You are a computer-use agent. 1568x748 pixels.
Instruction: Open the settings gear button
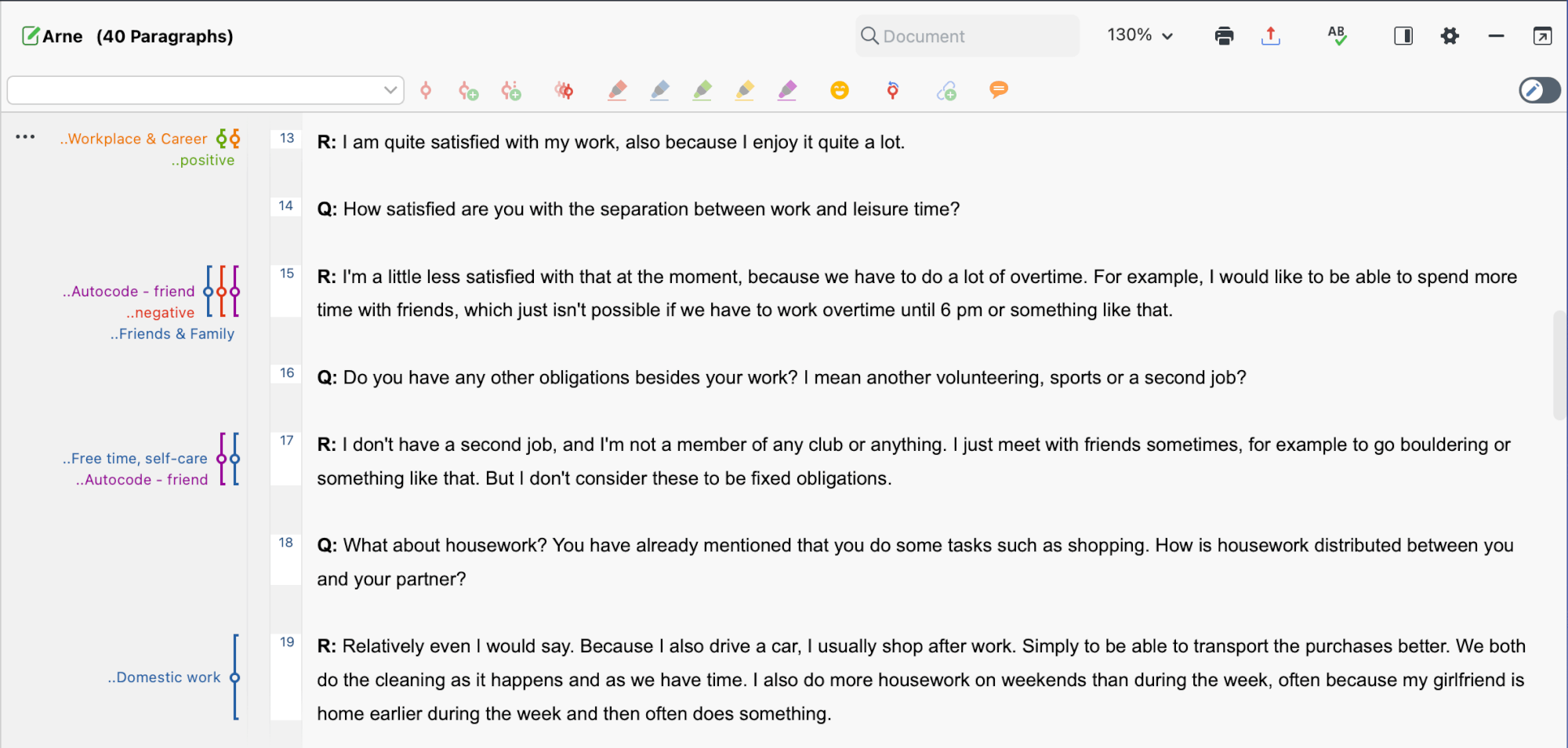coord(1450,35)
